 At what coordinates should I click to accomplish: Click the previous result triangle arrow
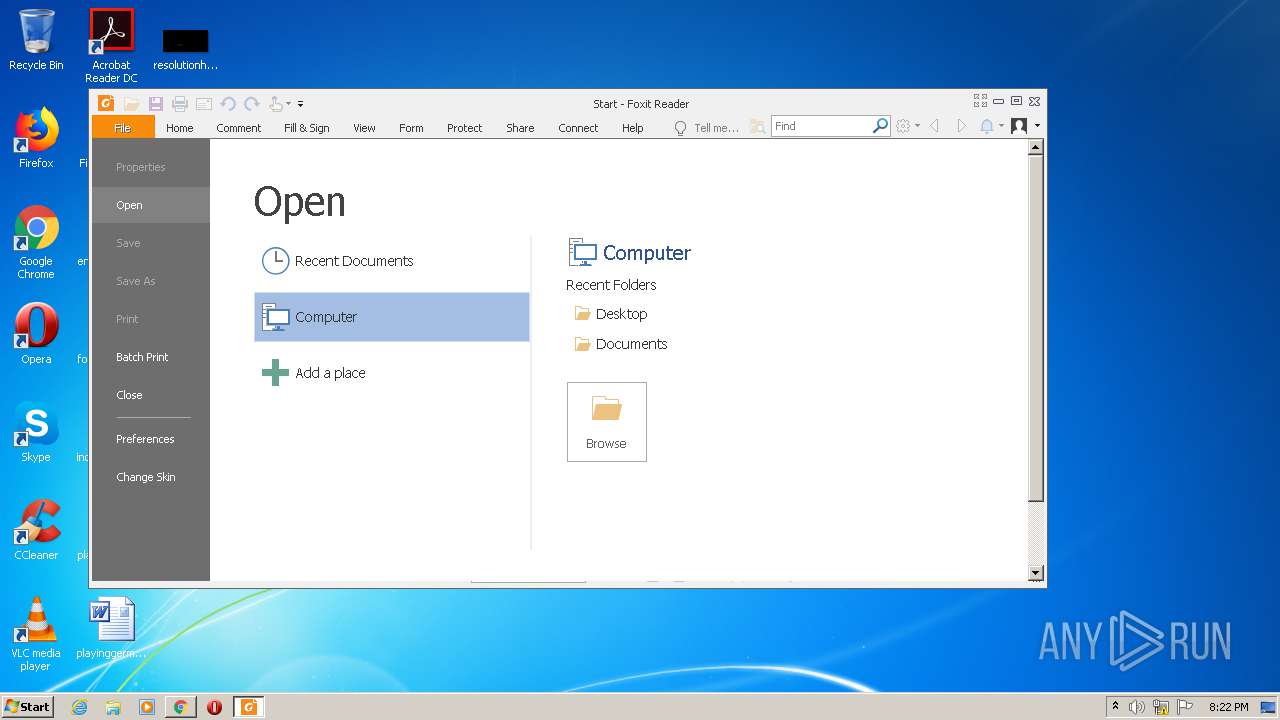(934, 126)
